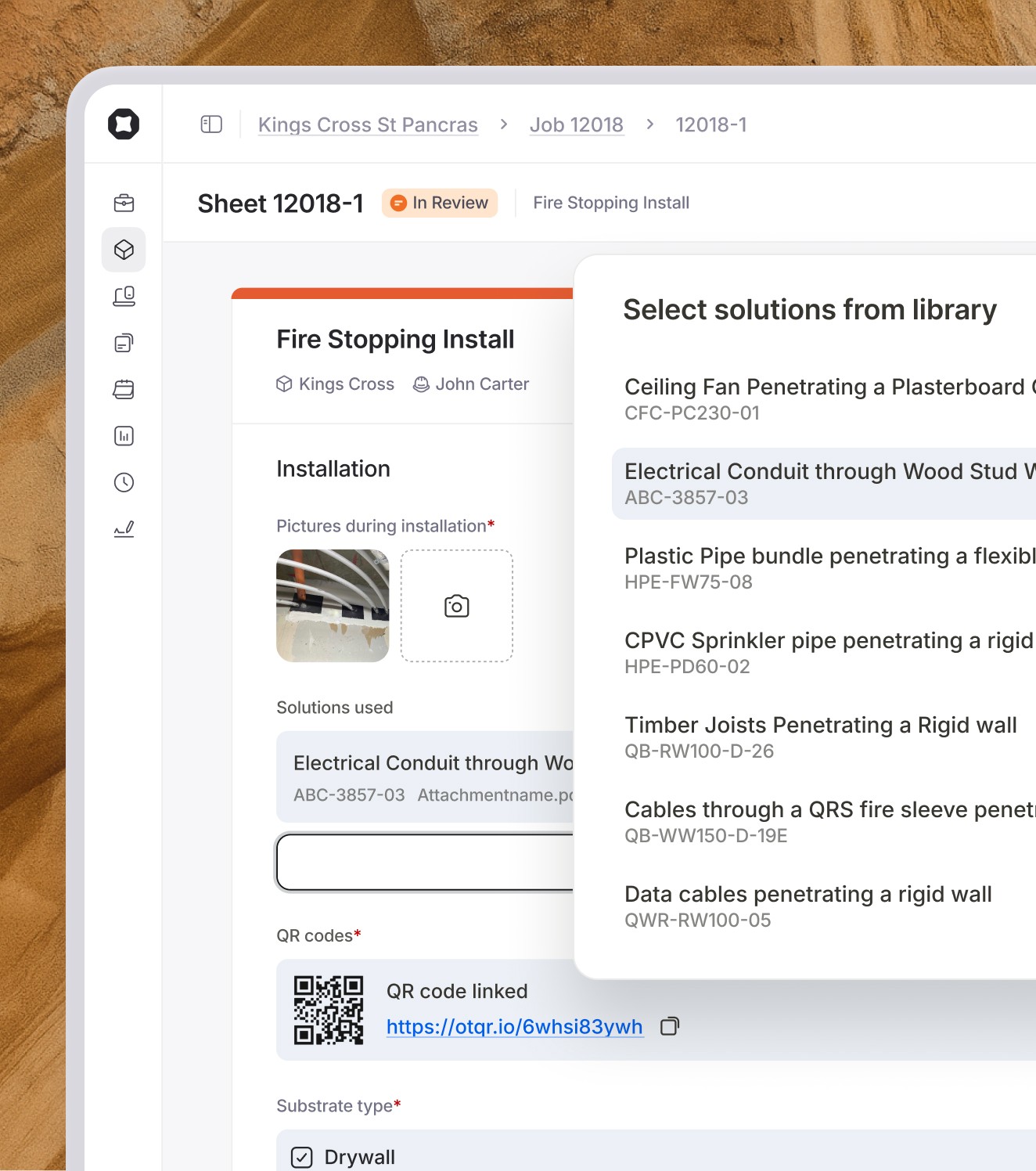Screen dimensions: 1036x1171
Task: Open Kings Cross St Pancras breadcrumb
Action: [x=368, y=124]
